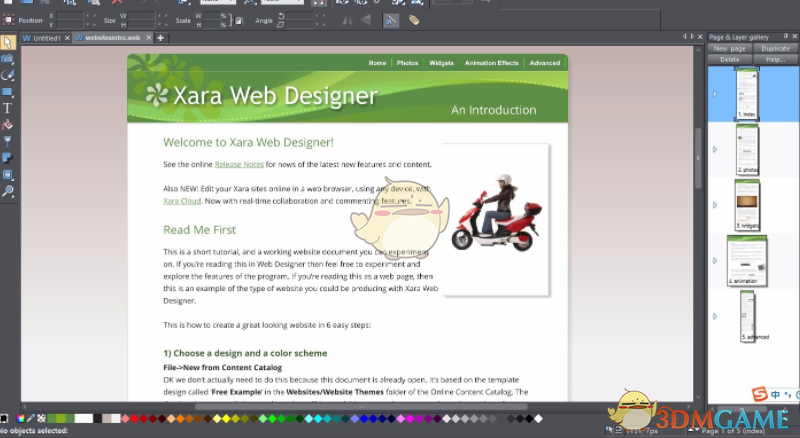Open the Xara Cloud link
The width and height of the screenshot is (800, 438).
(182, 201)
